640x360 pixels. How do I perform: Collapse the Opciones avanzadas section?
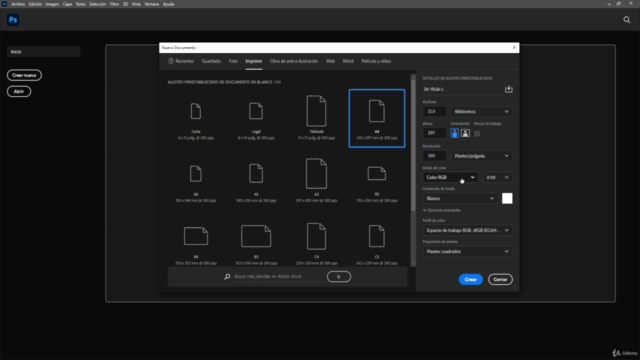coord(442,210)
